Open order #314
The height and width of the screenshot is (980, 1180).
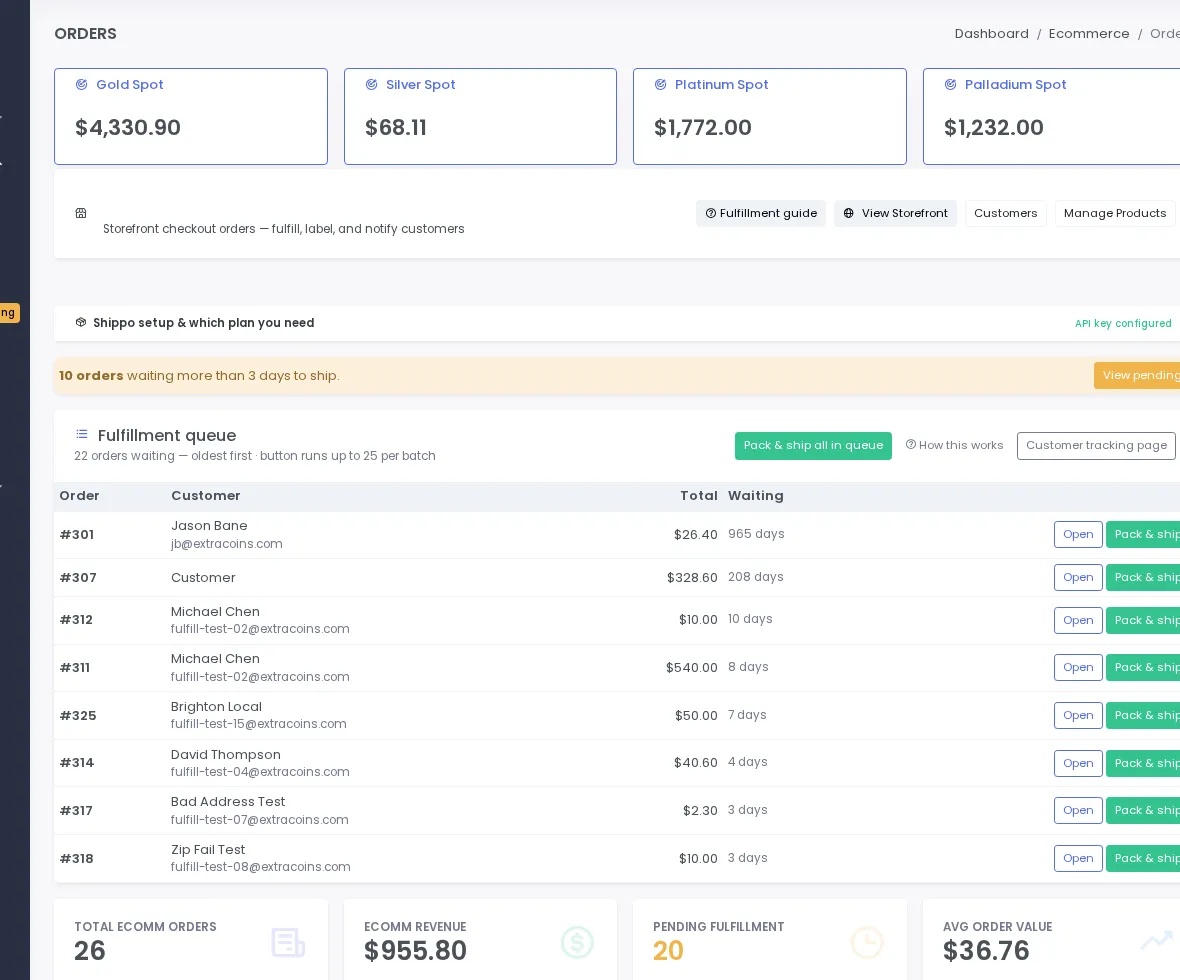(1078, 763)
